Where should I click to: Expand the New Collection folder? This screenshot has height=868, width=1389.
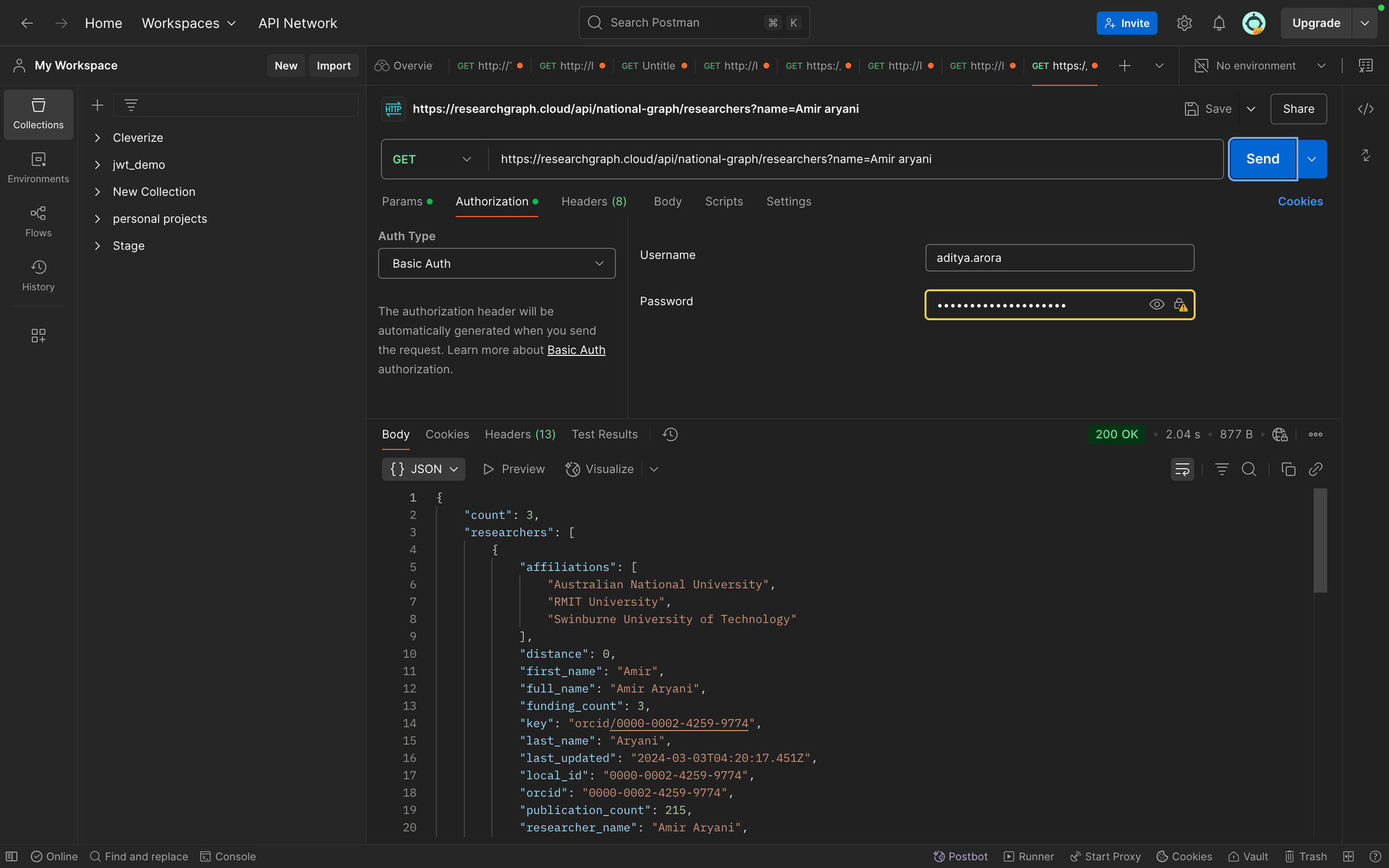(x=97, y=192)
